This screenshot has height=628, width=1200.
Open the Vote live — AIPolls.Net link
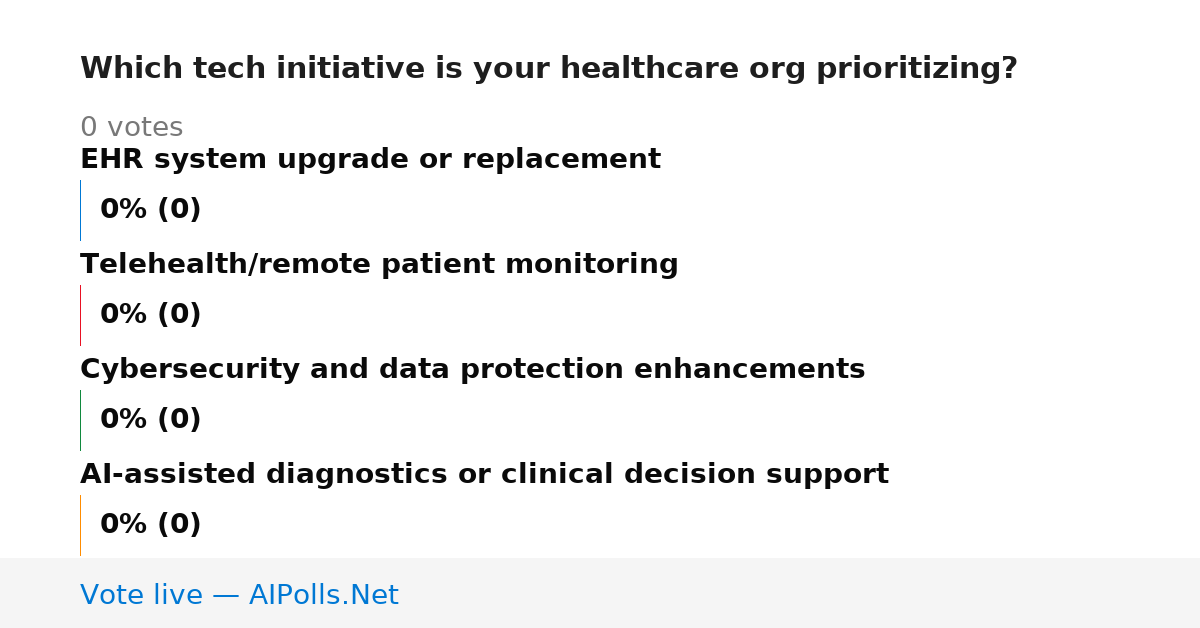tap(239, 595)
